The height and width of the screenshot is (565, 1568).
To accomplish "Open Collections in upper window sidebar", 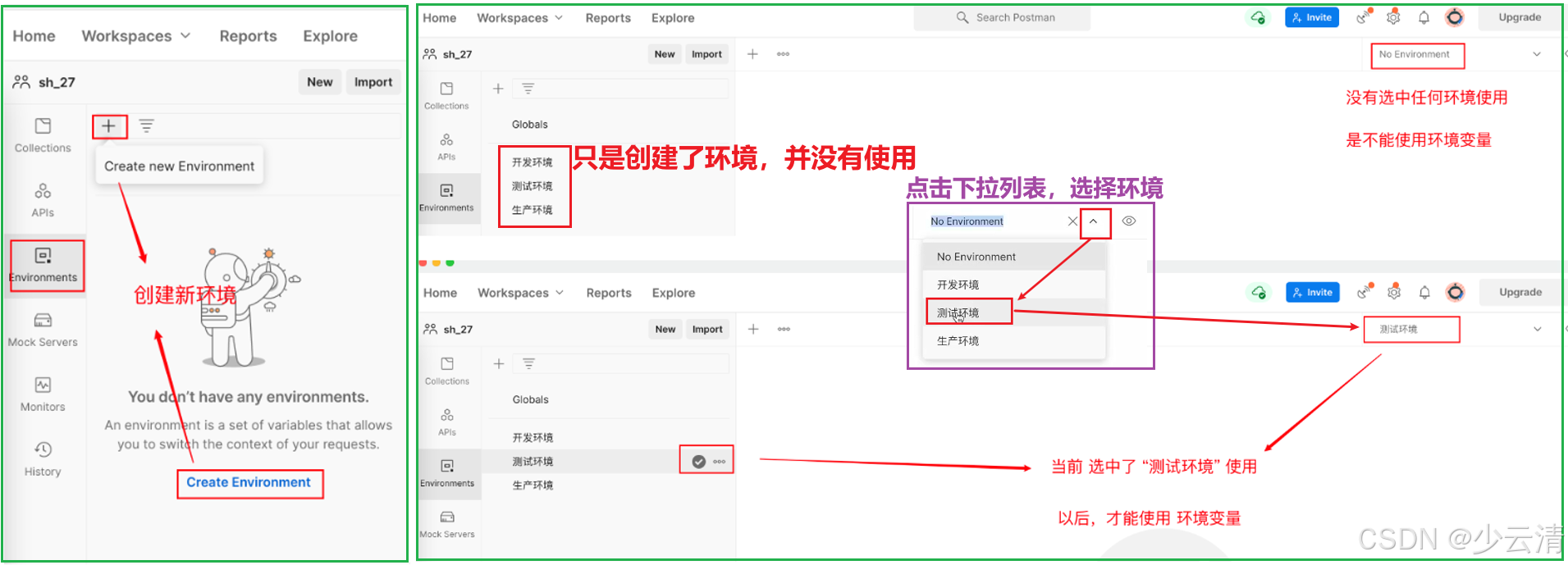I will [x=446, y=96].
